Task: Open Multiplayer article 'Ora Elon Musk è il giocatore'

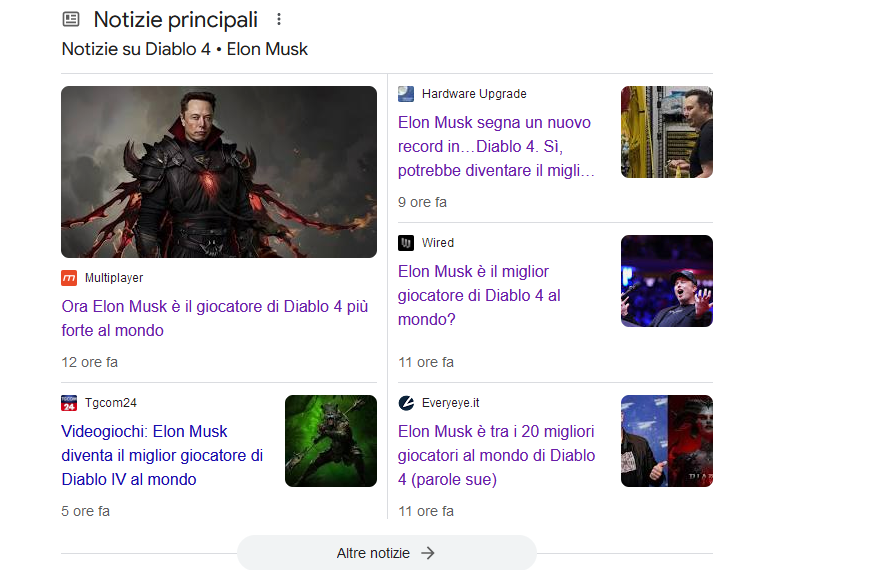Action: click(x=215, y=319)
